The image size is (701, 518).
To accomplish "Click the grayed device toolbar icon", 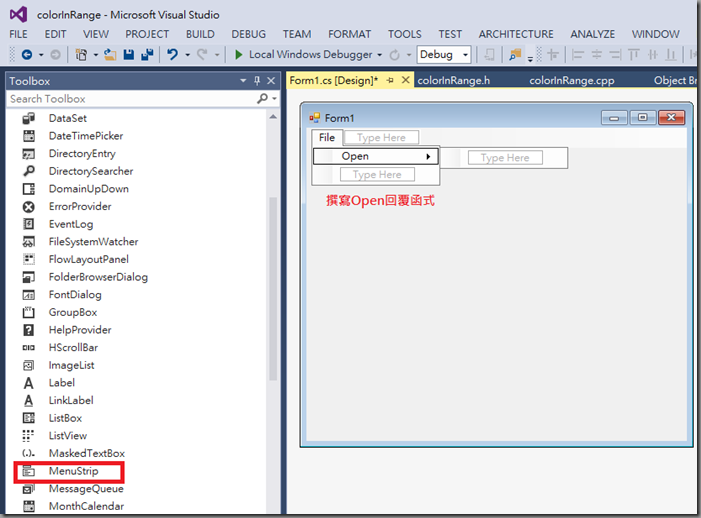I will click(490, 55).
